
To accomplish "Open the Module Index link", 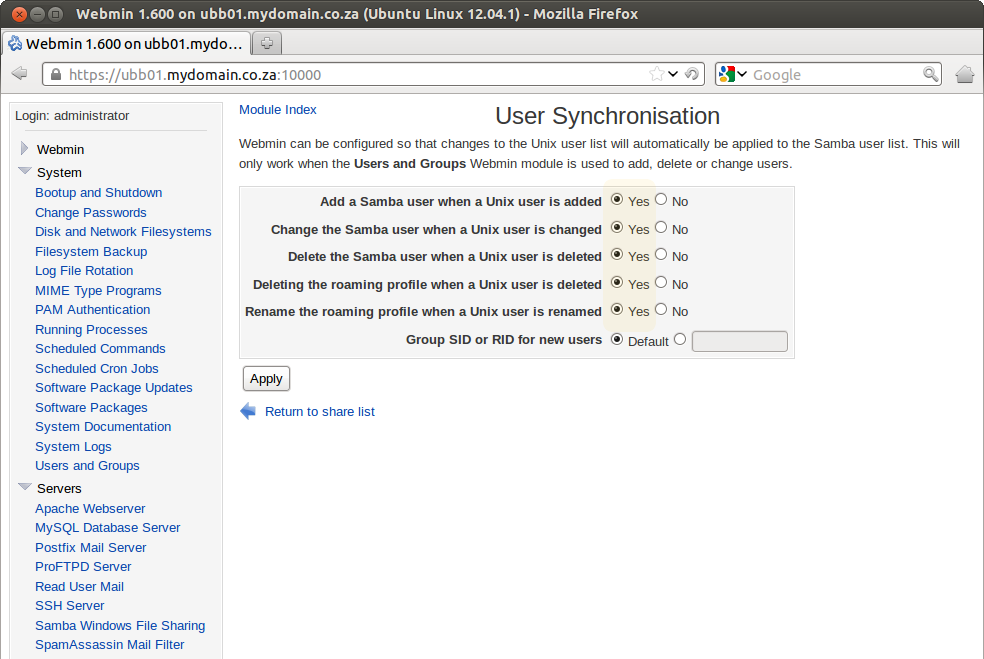I will [x=277, y=110].
